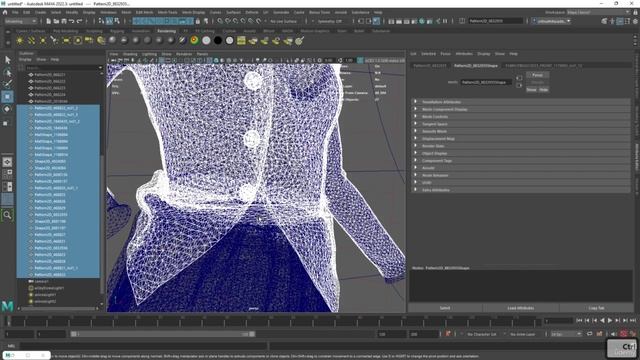
Task: Activate the Select tool in the toolbox
Action: pyautogui.click(x=7, y=60)
